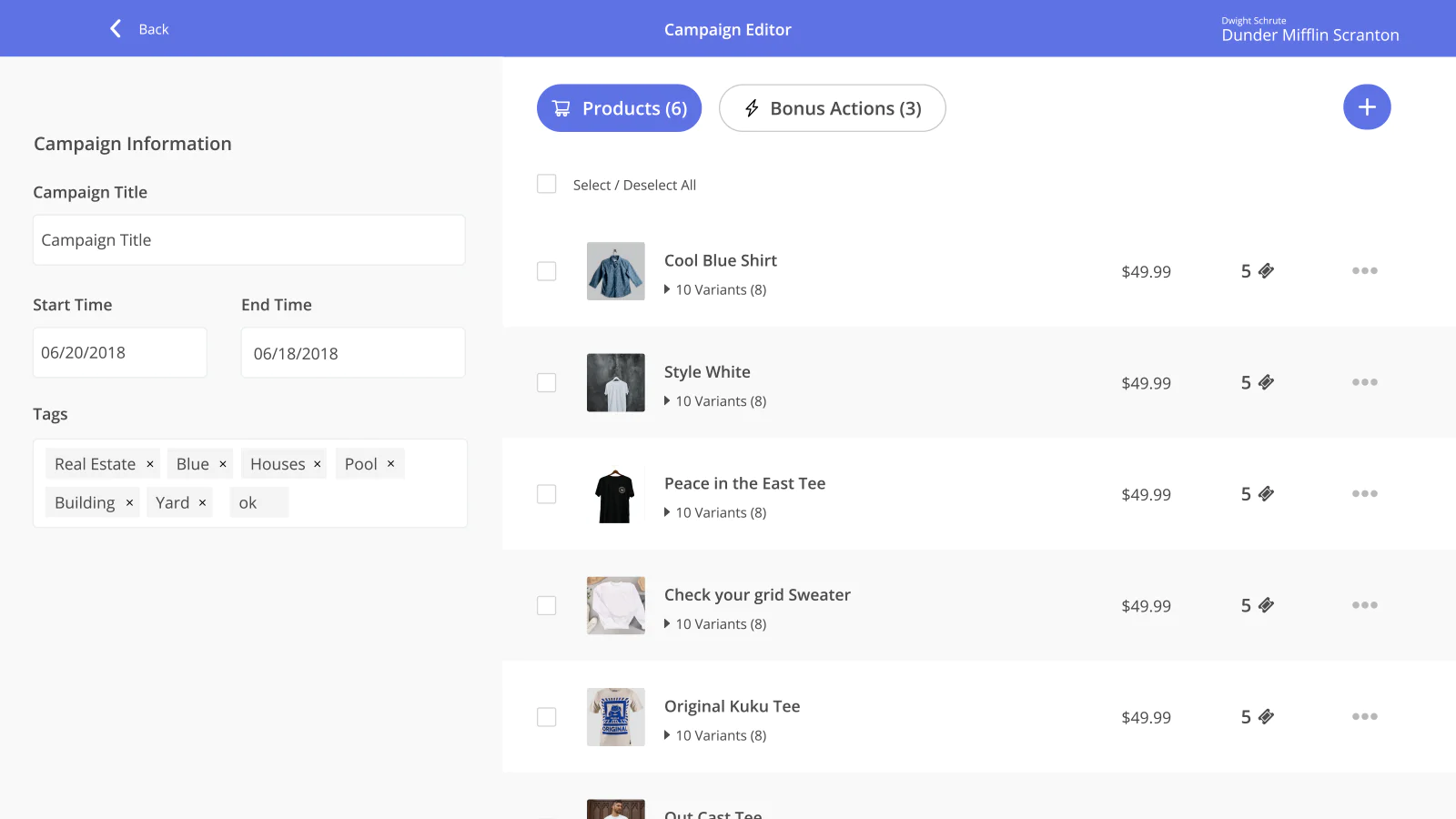Click ticket icon on Cool Blue Shirt row
Image resolution: width=1456 pixels, height=819 pixels.
(x=1266, y=271)
